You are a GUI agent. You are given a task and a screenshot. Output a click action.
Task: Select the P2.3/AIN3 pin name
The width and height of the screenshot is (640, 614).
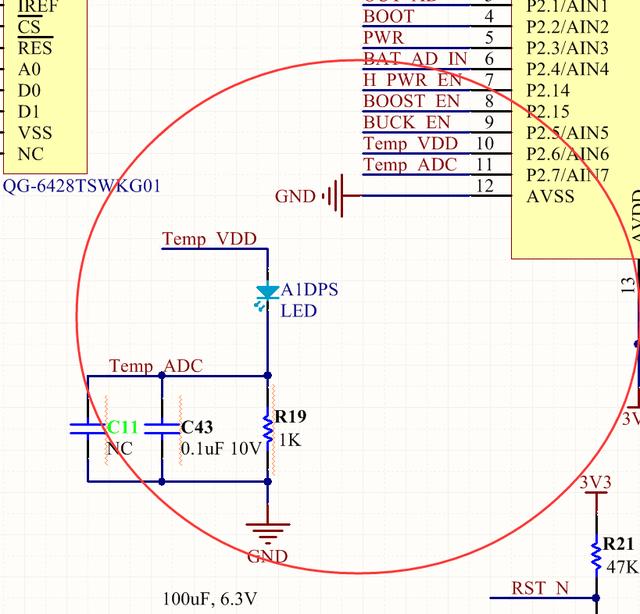tap(568, 48)
